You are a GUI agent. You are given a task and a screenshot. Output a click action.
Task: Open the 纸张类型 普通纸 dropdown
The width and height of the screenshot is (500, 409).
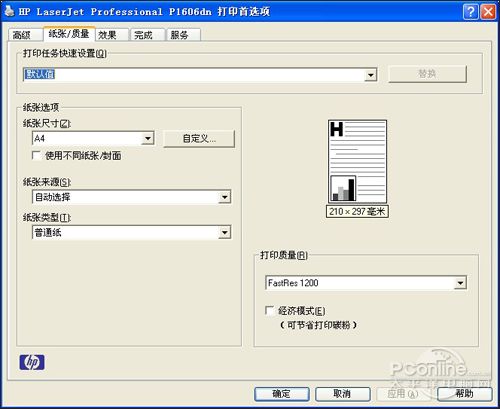131,232
